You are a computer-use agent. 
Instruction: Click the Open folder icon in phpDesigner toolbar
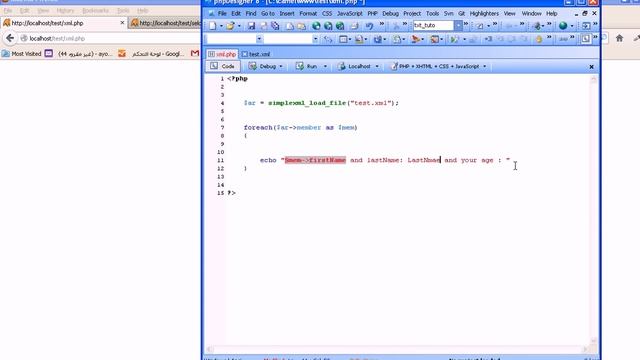point(230,26)
